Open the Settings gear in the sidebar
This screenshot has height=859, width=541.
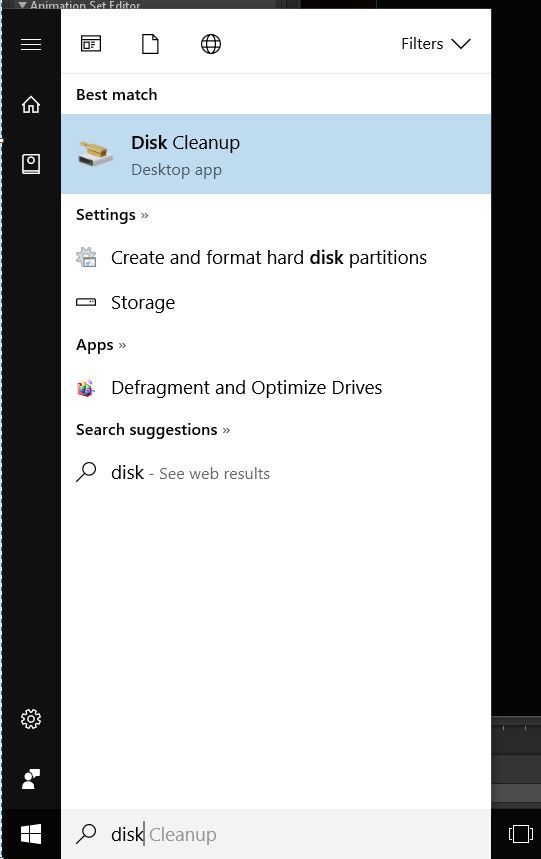(x=31, y=719)
